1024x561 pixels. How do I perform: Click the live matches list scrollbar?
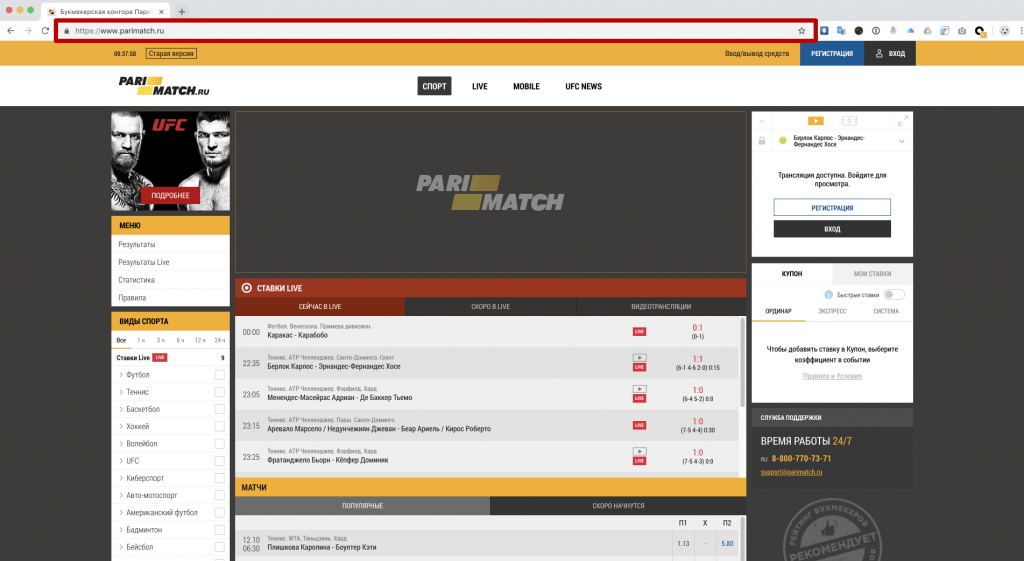(743, 362)
